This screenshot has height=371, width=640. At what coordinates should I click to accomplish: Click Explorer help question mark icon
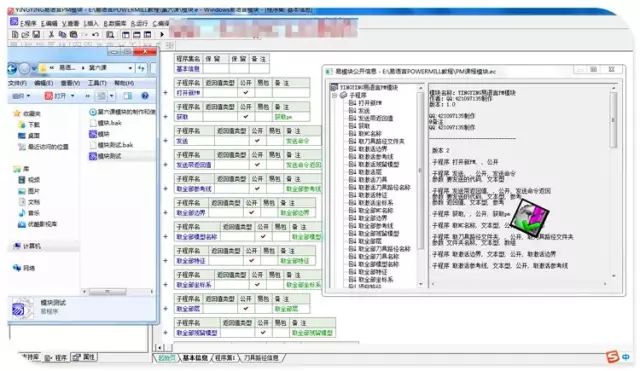pyautogui.click(x=144, y=96)
